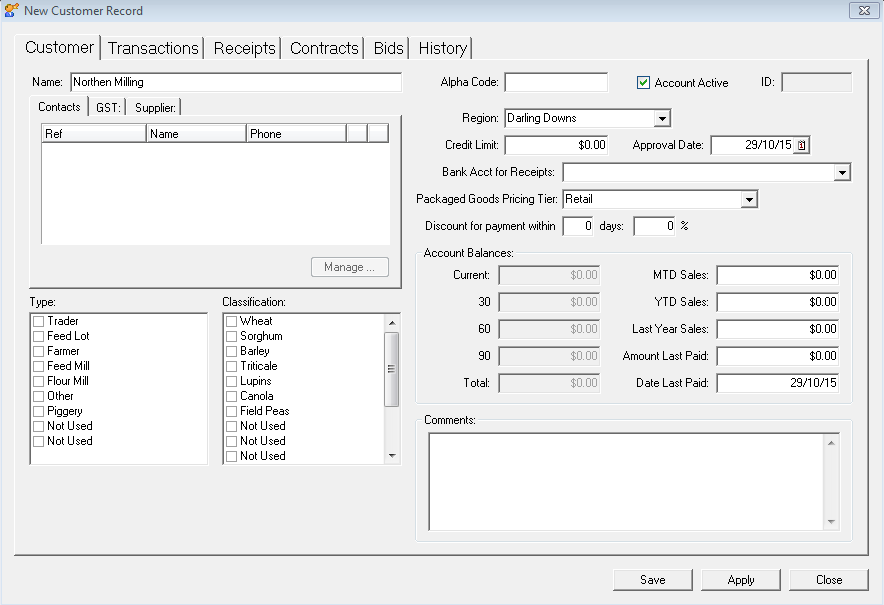Click into the Alpha Code field

tap(556, 82)
